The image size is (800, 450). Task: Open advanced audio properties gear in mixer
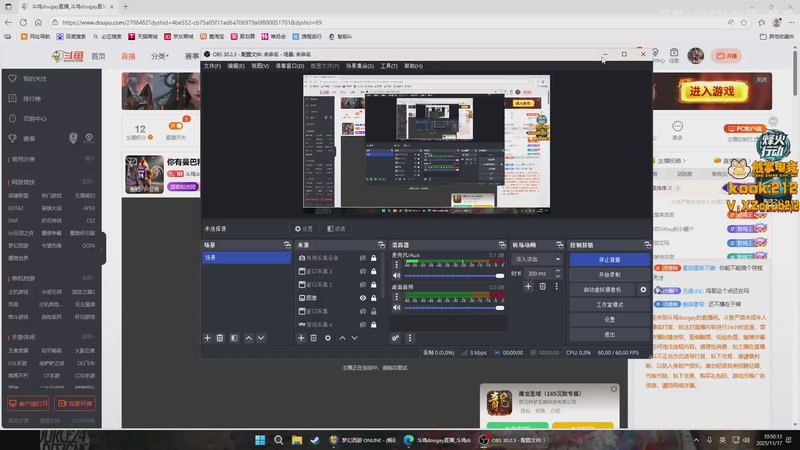[395, 338]
